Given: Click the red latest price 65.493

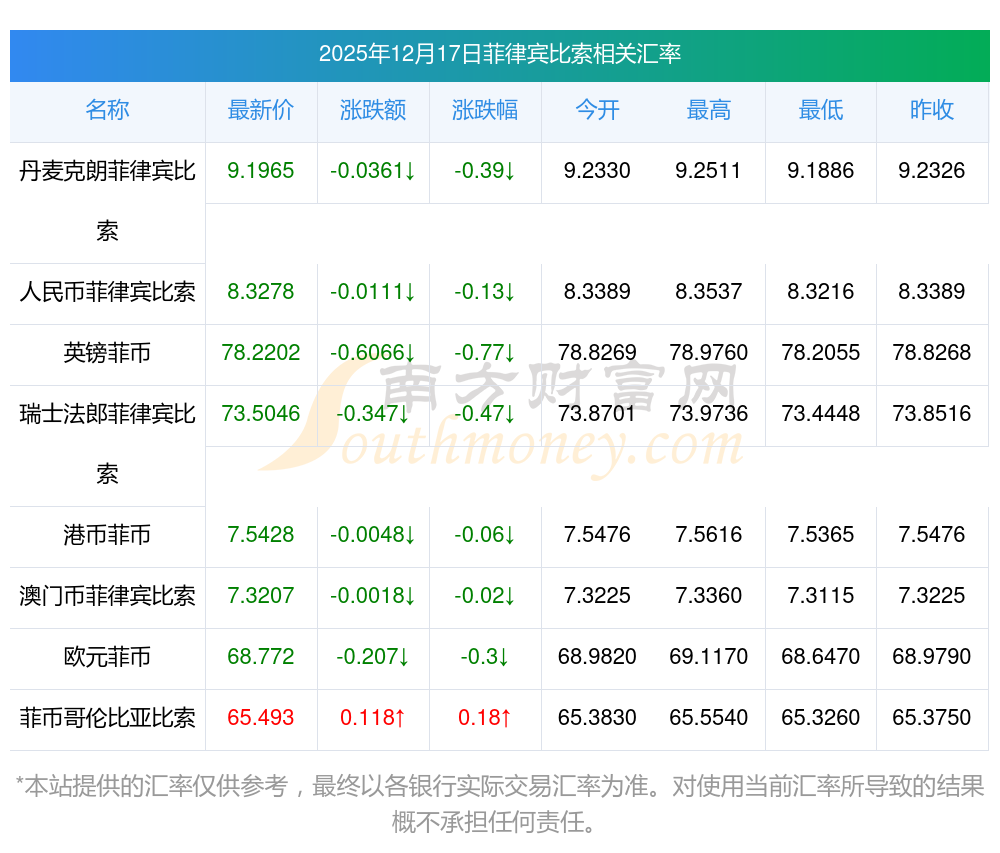Looking at the screenshot, I should coord(261,718).
